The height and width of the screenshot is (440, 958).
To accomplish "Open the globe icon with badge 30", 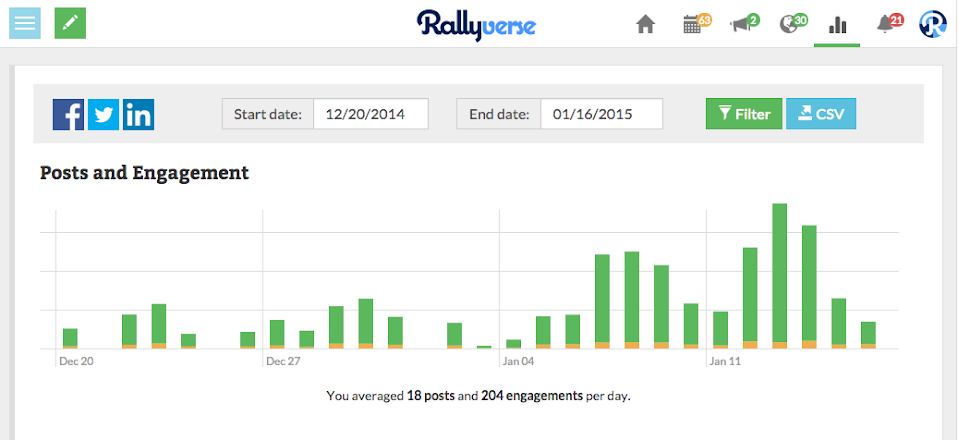I will 794,24.
